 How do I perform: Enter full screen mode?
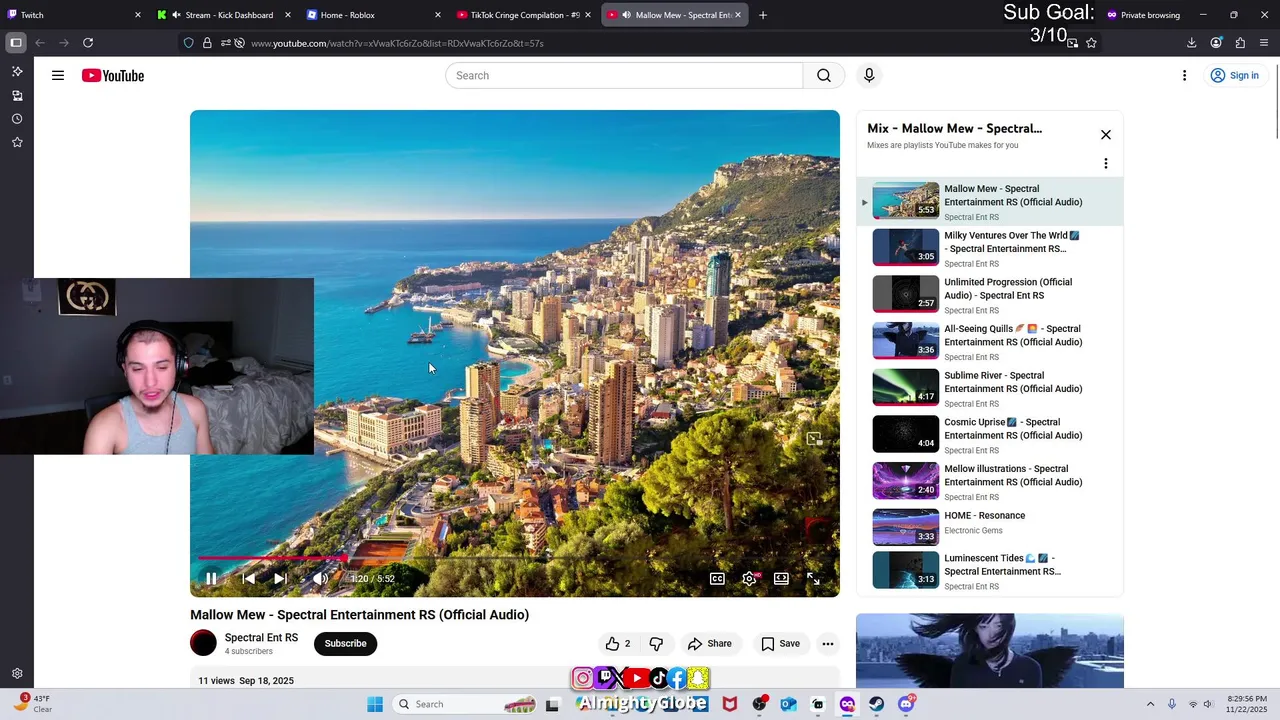click(x=813, y=579)
